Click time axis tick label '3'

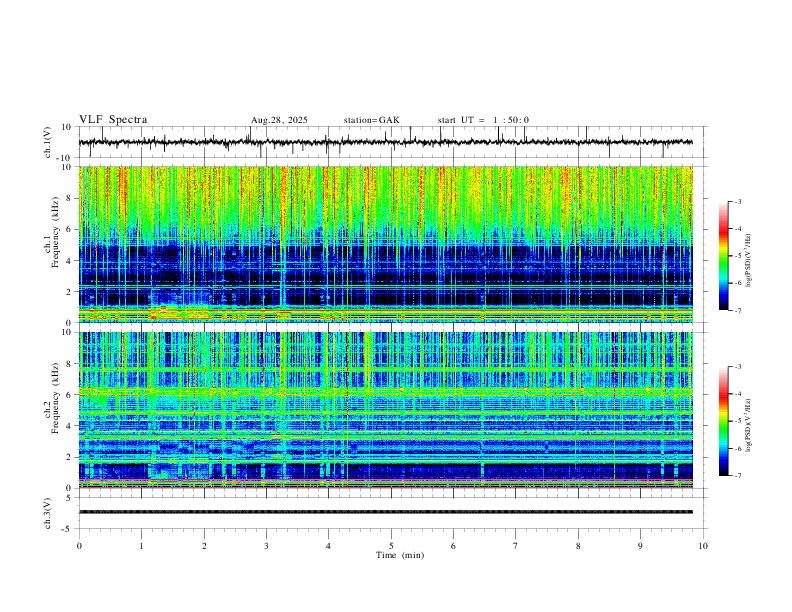coord(266,546)
